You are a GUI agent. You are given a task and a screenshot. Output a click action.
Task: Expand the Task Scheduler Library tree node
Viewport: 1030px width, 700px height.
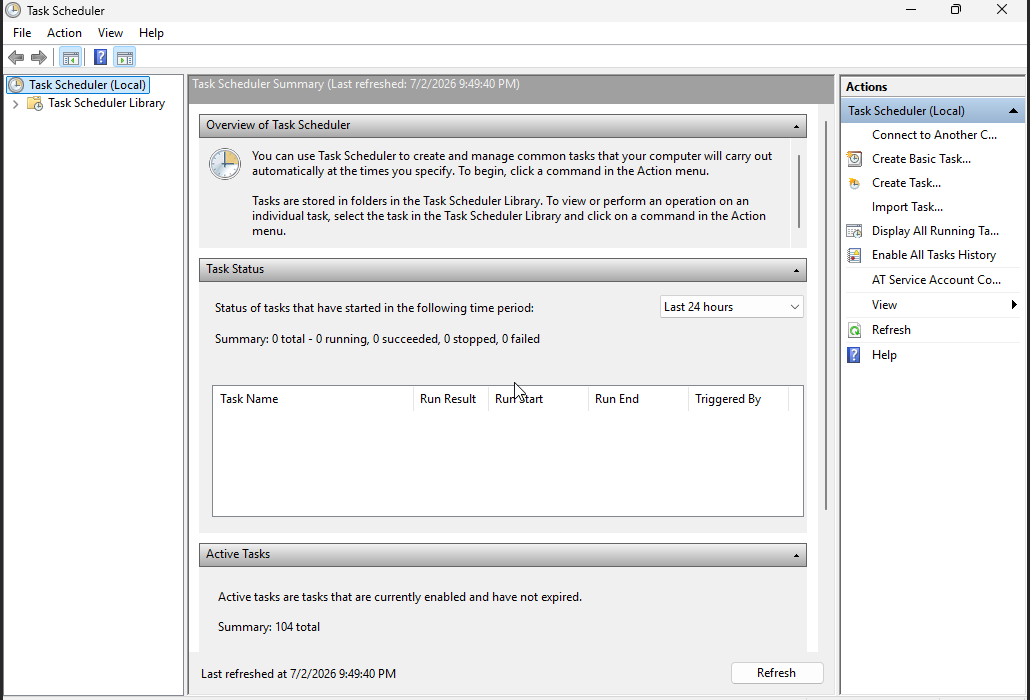point(15,104)
